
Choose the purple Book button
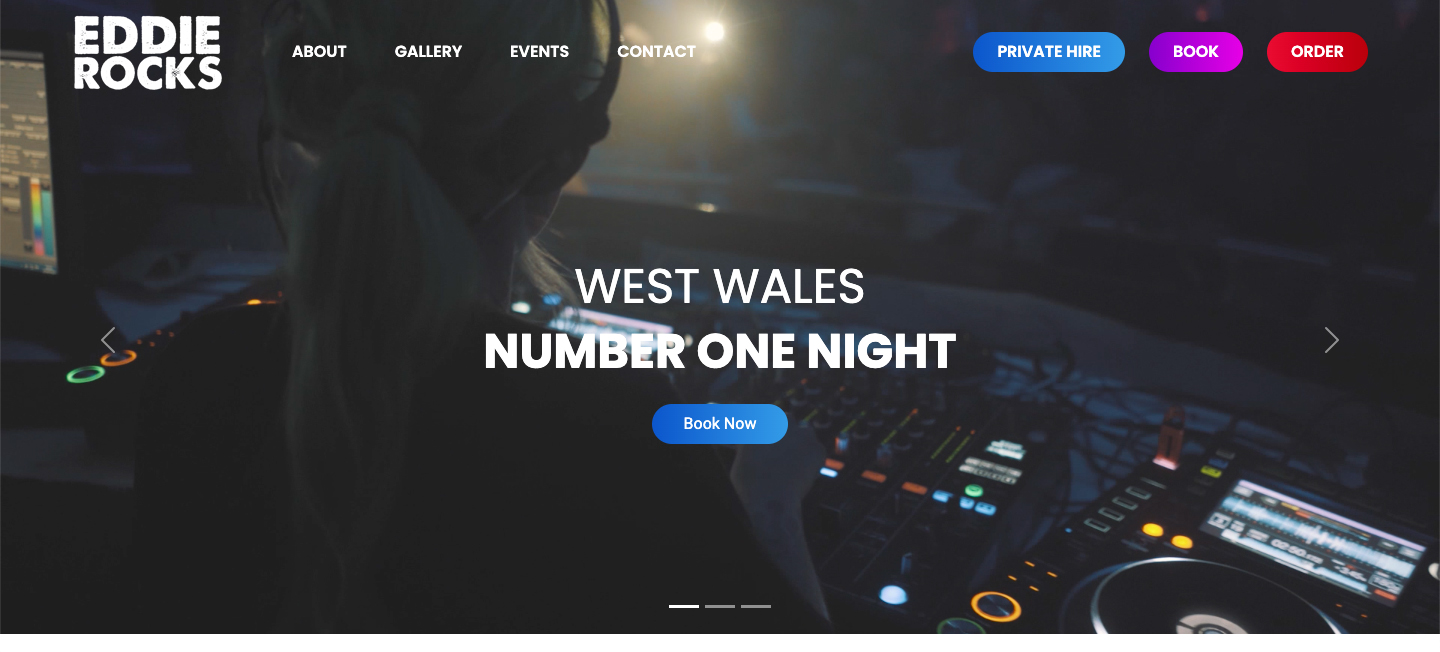1196,52
